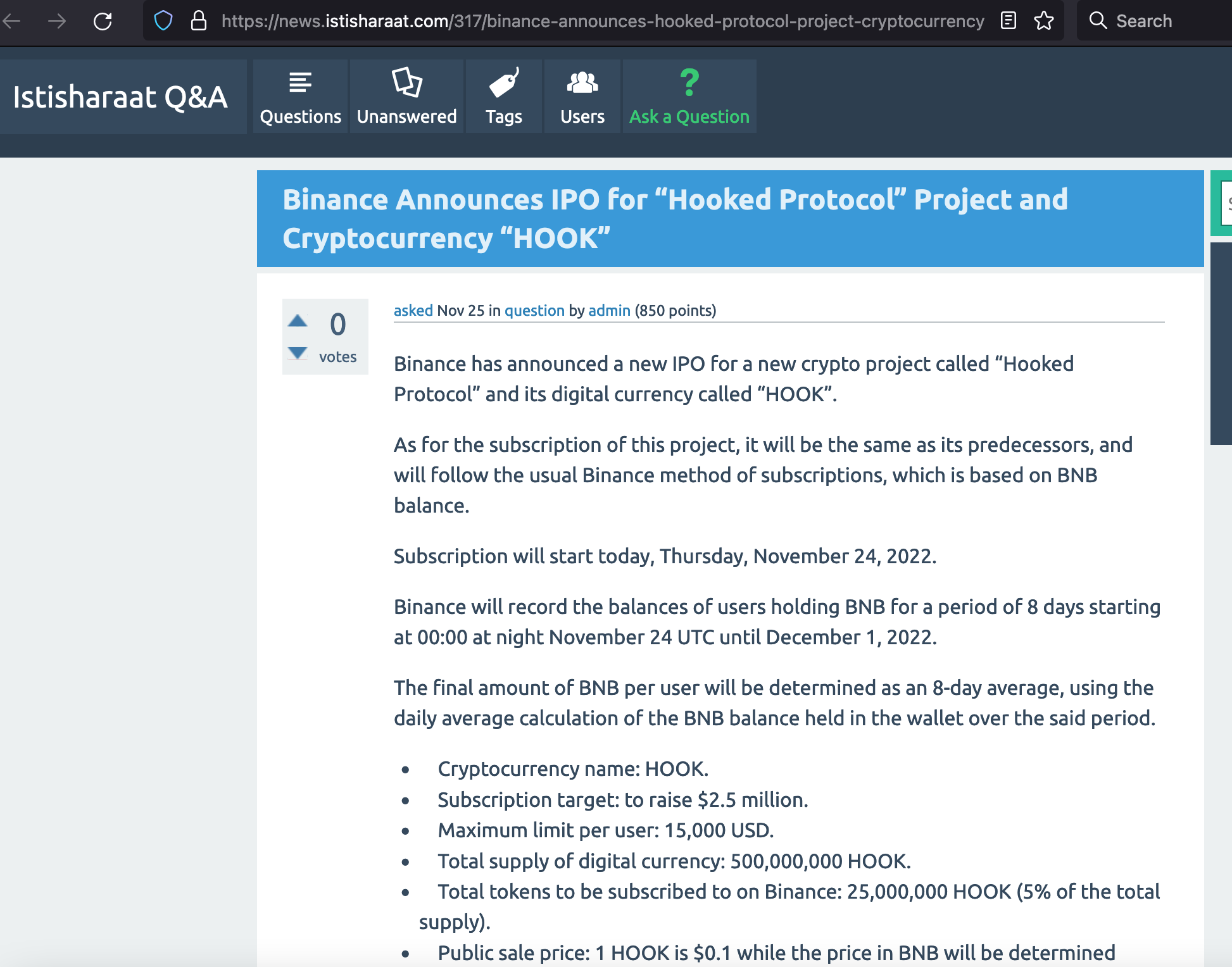Click 'Total supply of digital currency: 500,000,000 HOOK.'
Screen dimensions: 1232x967
(x=674, y=861)
